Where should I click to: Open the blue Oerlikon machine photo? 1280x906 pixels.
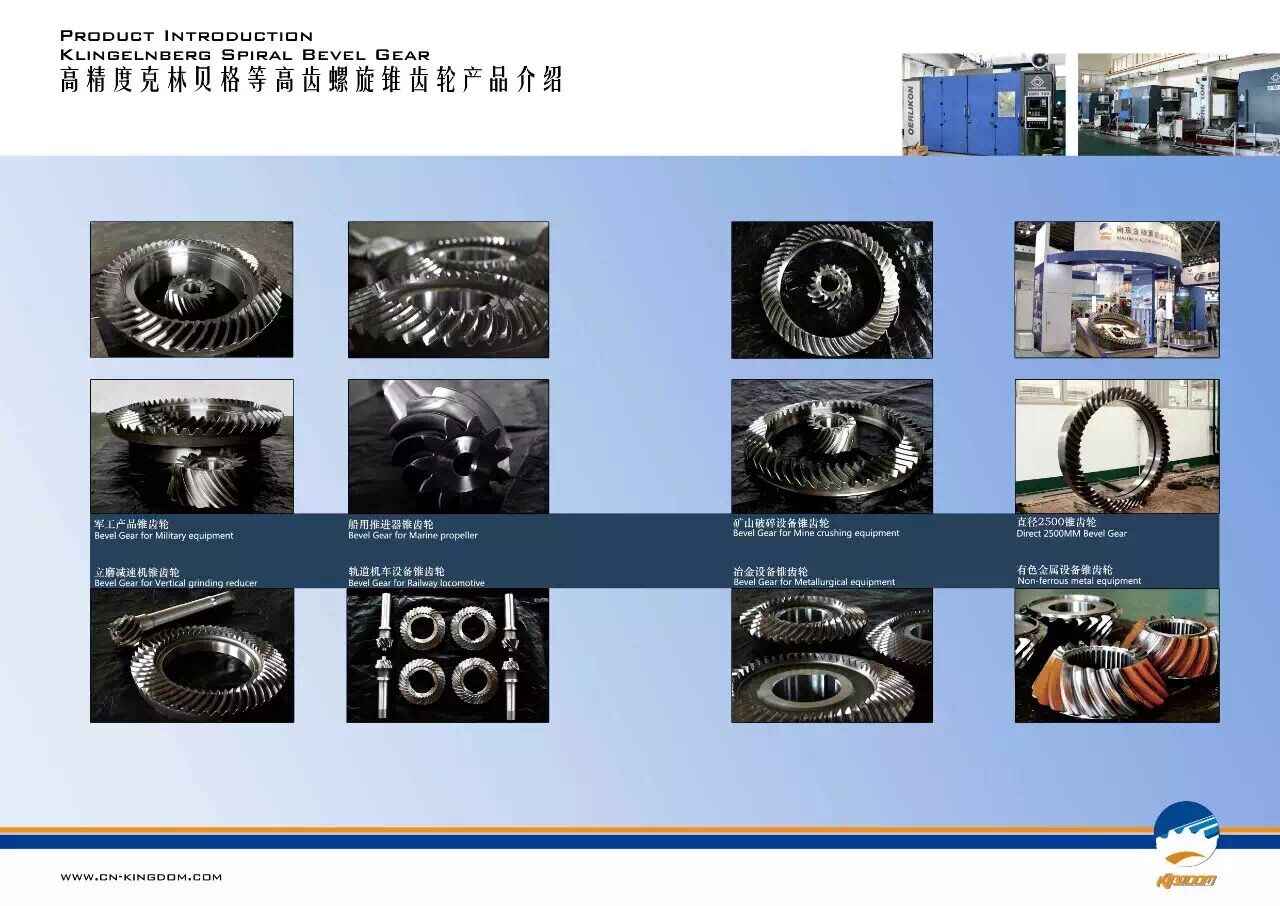coord(983,104)
